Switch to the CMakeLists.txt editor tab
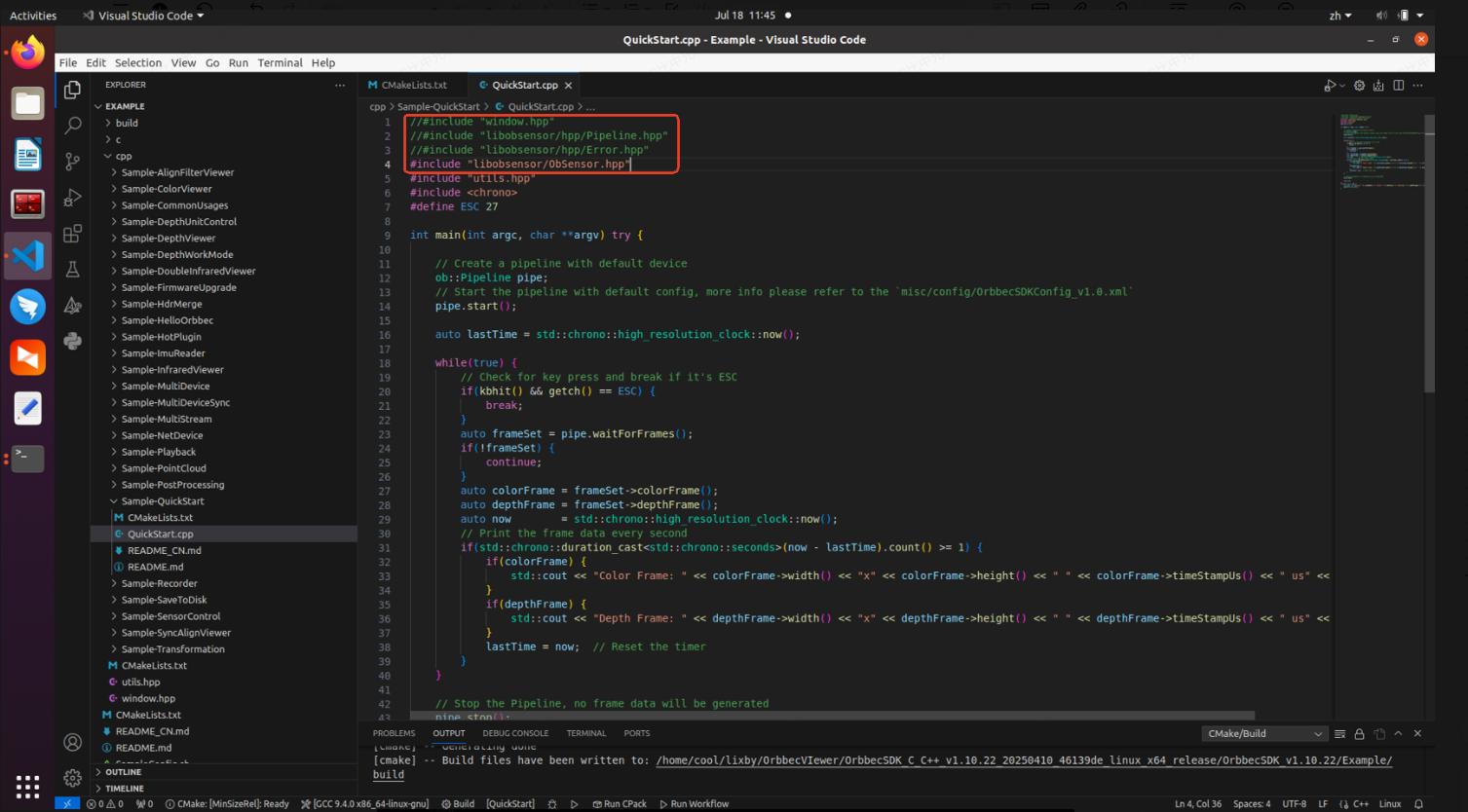 click(x=413, y=86)
